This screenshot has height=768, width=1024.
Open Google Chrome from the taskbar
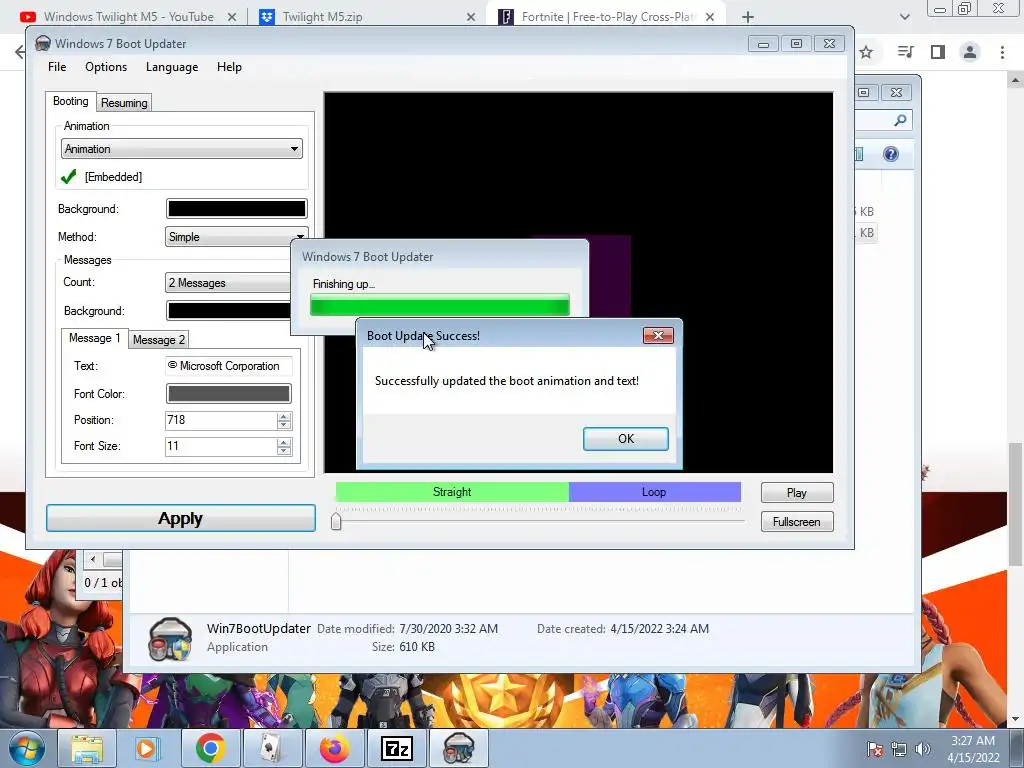[x=210, y=748]
